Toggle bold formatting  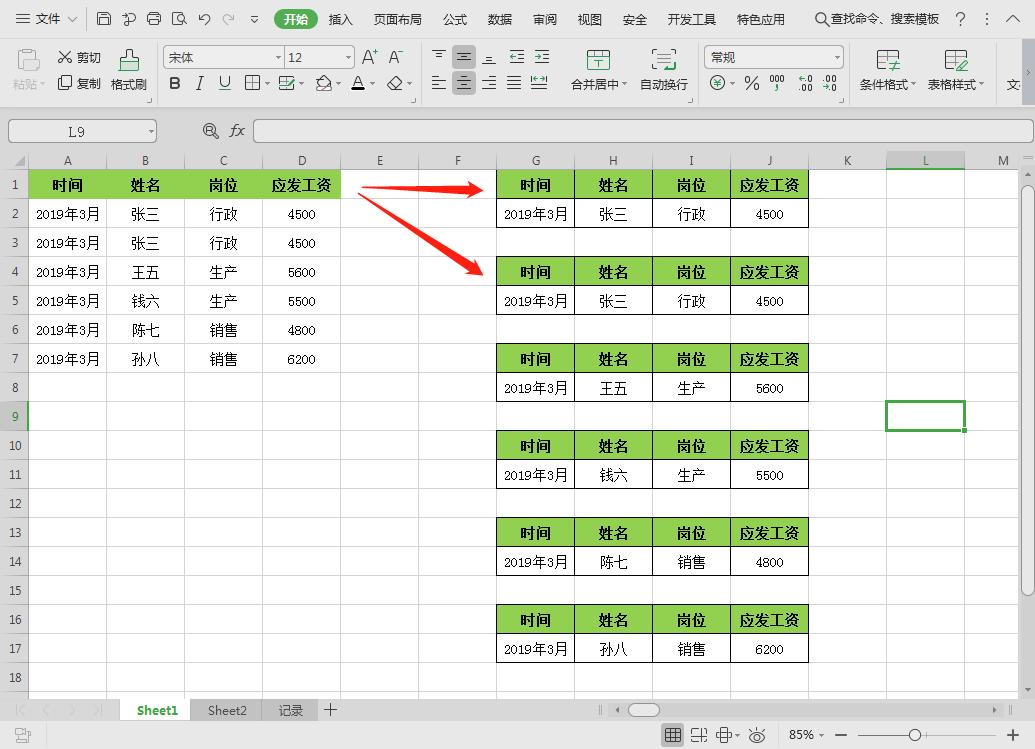coord(175,84)
